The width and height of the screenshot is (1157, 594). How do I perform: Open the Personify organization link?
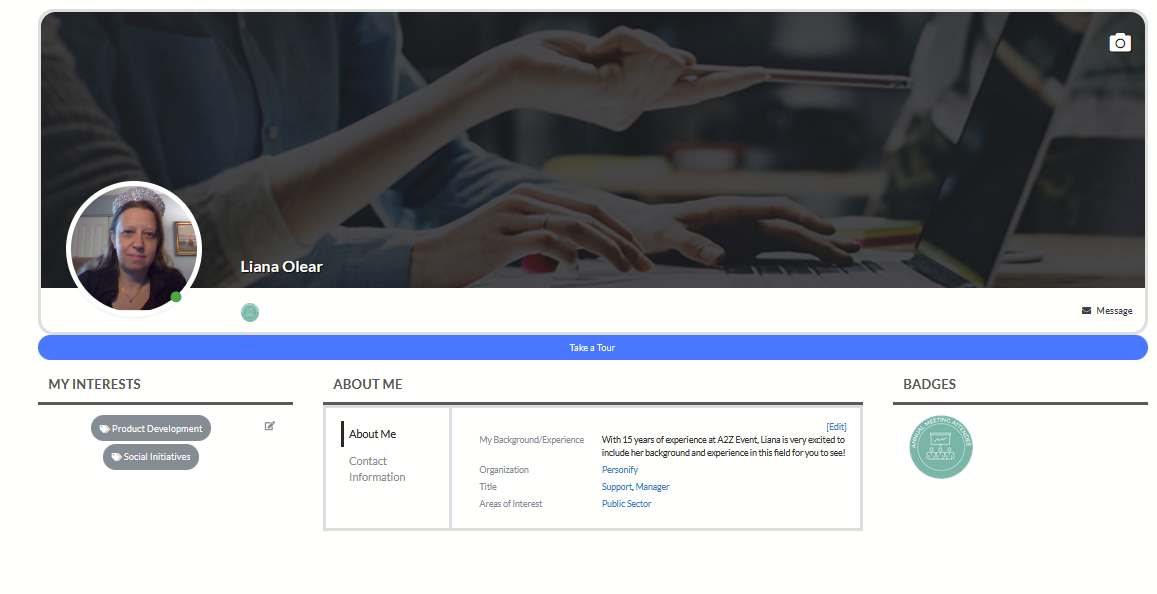pos(619,470)
